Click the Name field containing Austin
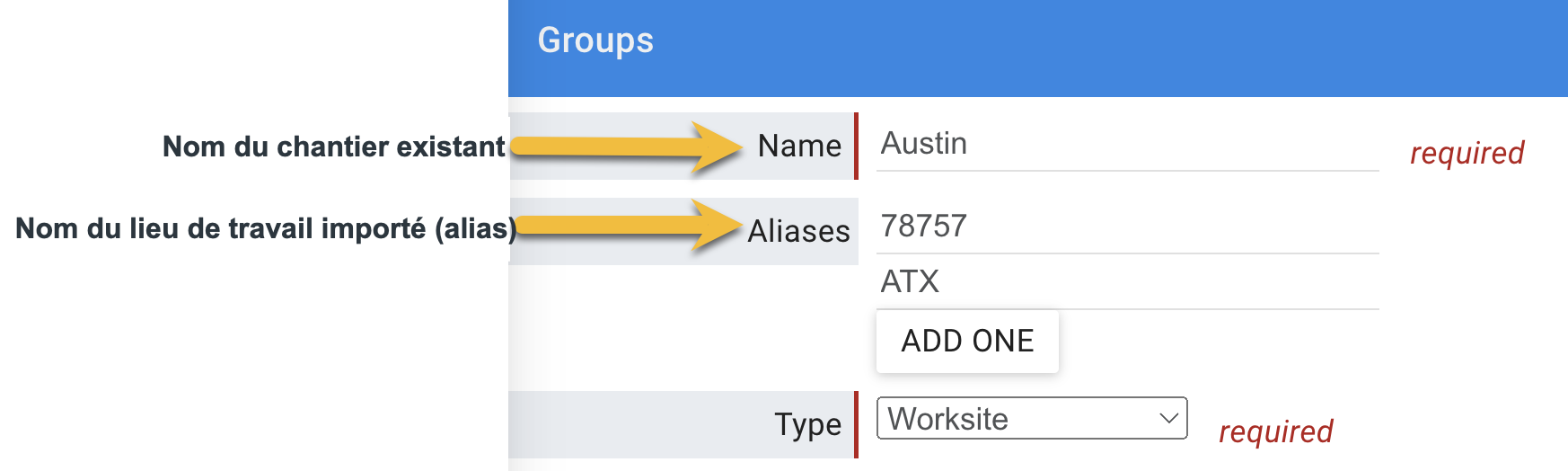Screen dimensions: 1568x471 coord(1127,144)
